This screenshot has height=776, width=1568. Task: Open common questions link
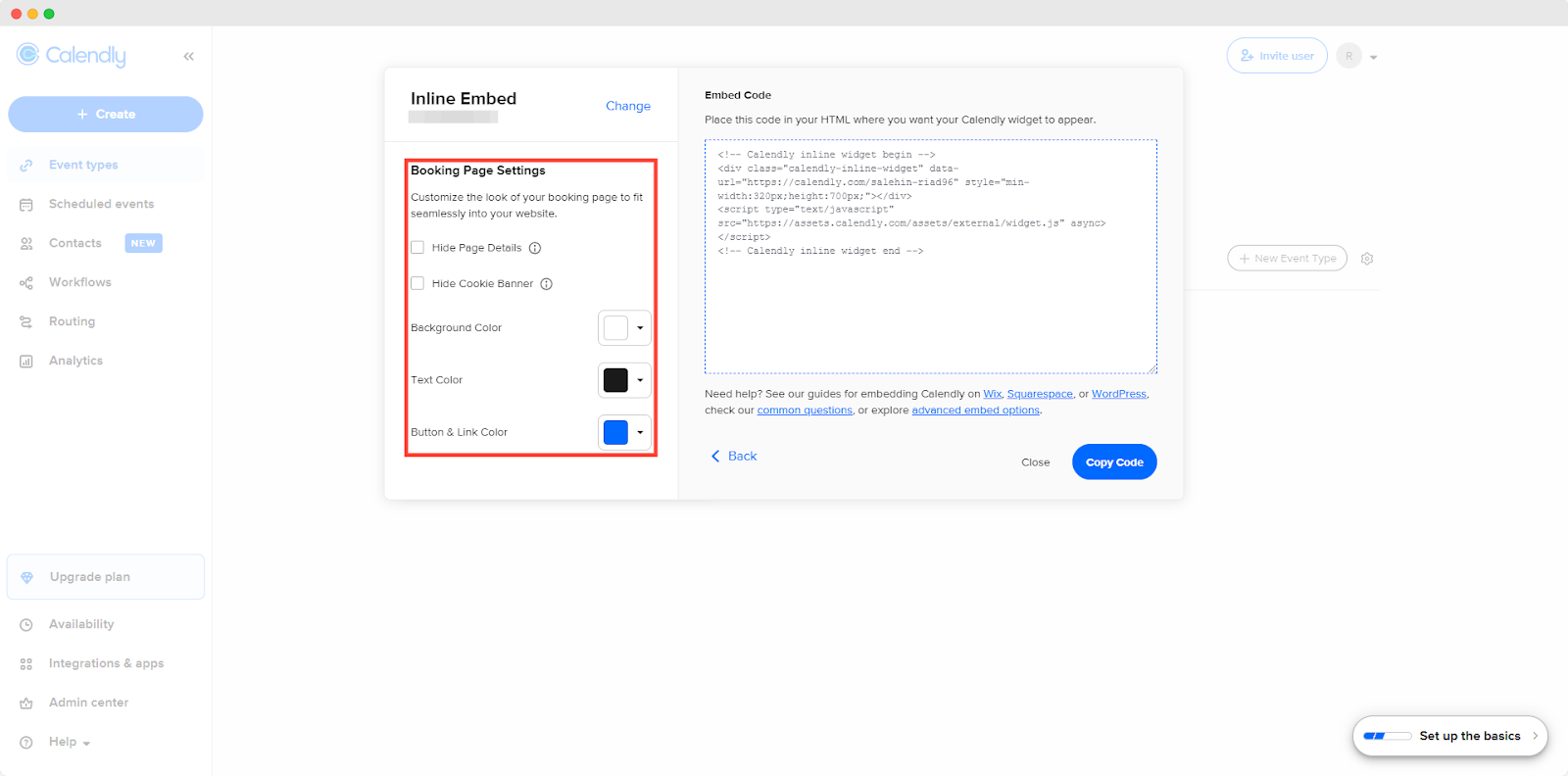point(805,411)
